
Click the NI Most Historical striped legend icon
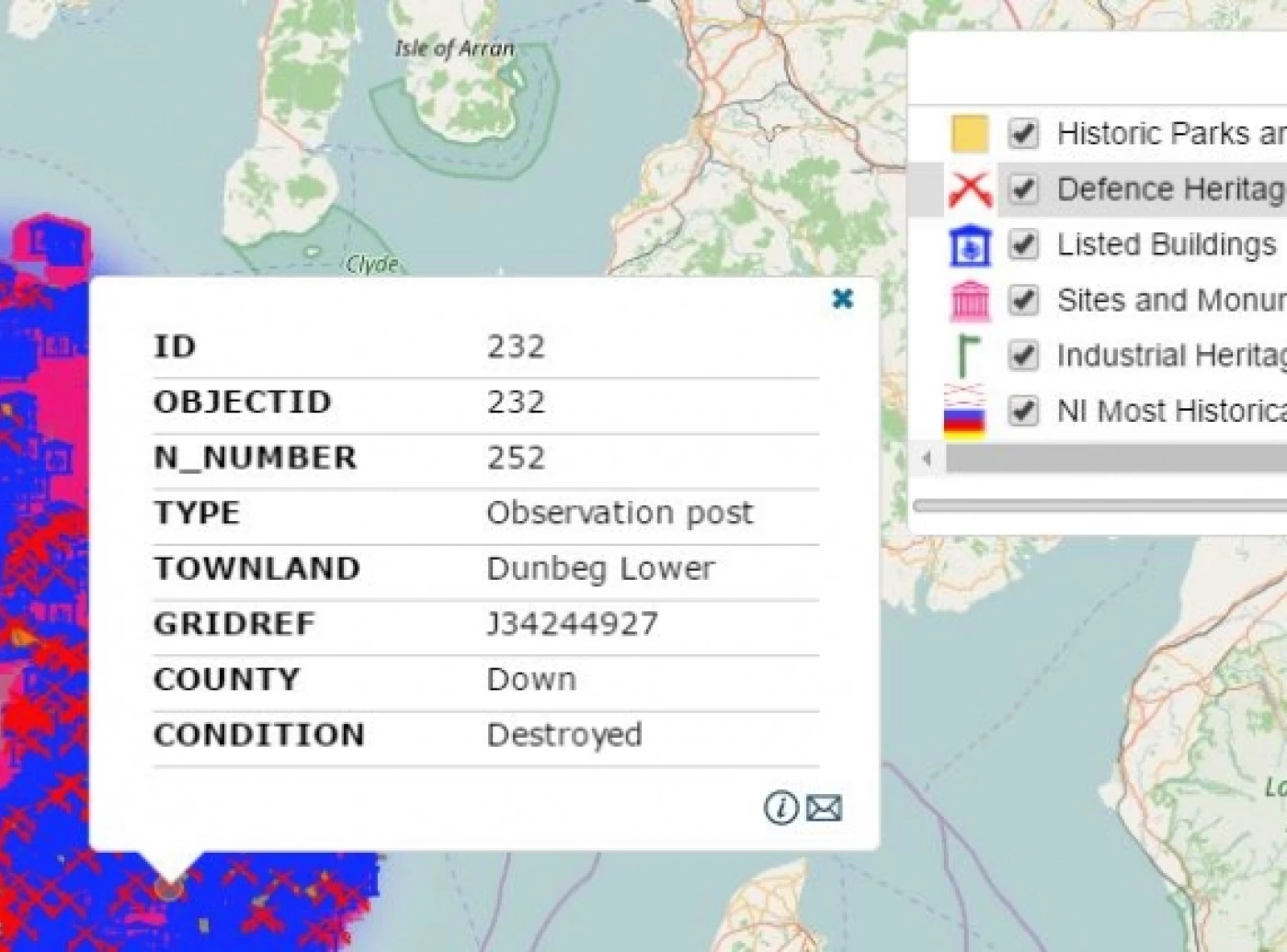click(x=964, y=412)
